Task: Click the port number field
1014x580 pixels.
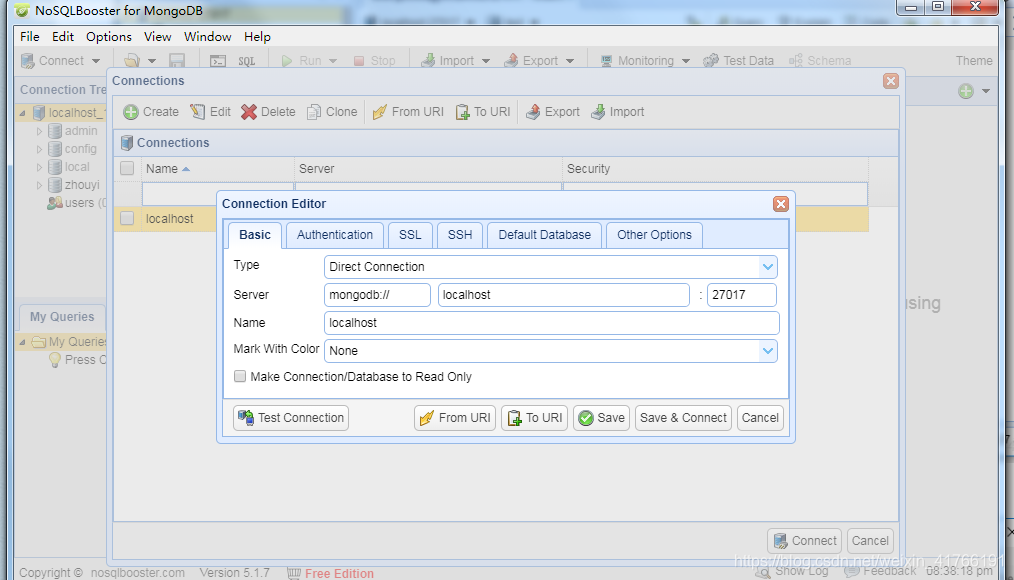Action: click(x=741, y=295)
